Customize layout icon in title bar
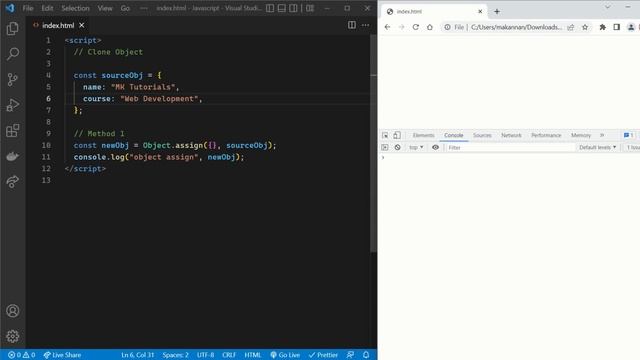This screenshot has height=360, width=640. (x=310, y=8)
